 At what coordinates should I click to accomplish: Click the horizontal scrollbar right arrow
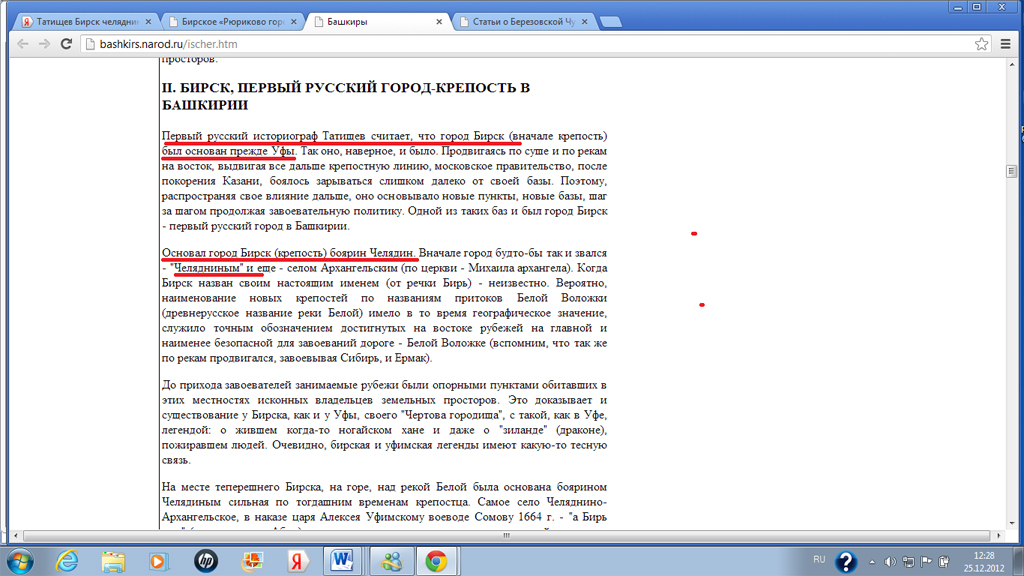pos(999,536)
